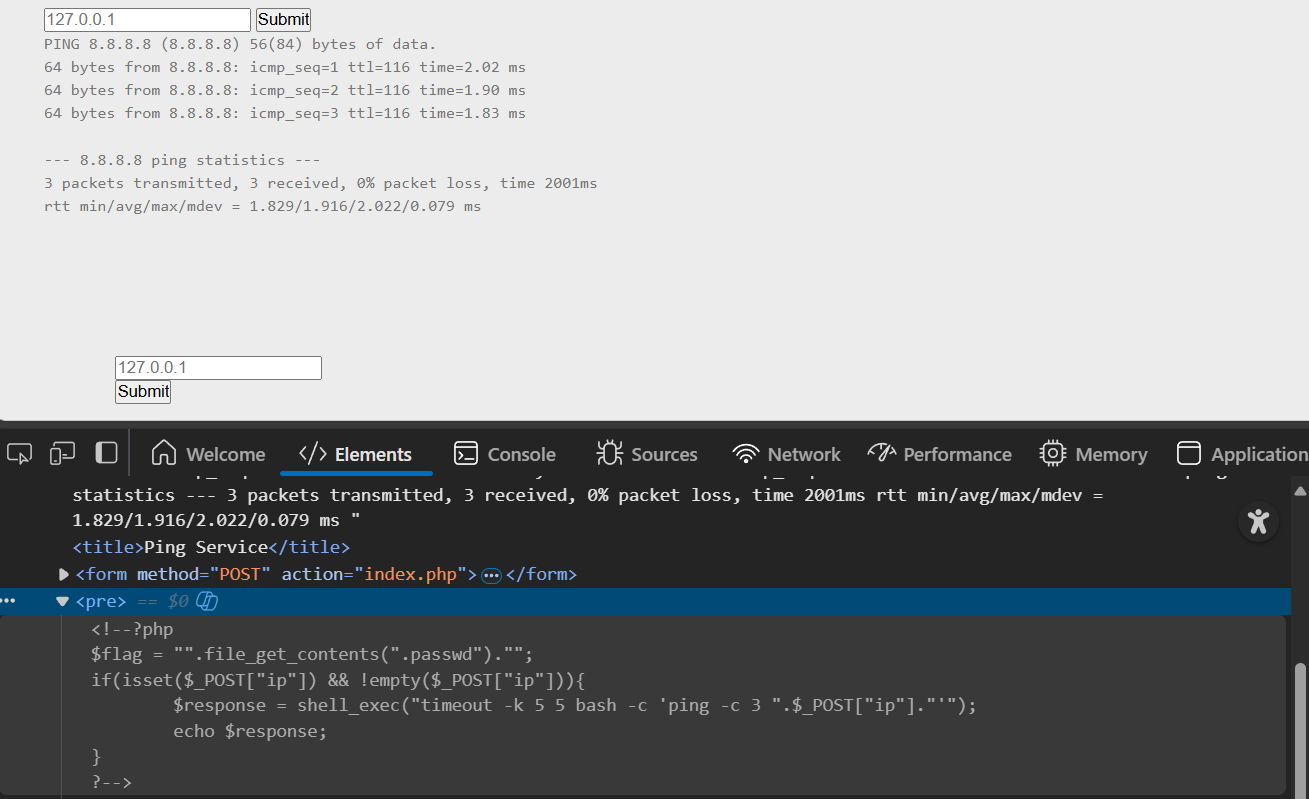Toggle device emulation mode
Image resolution: width=1309 pixels, height=799 pixels.
[x=63, y=454]
